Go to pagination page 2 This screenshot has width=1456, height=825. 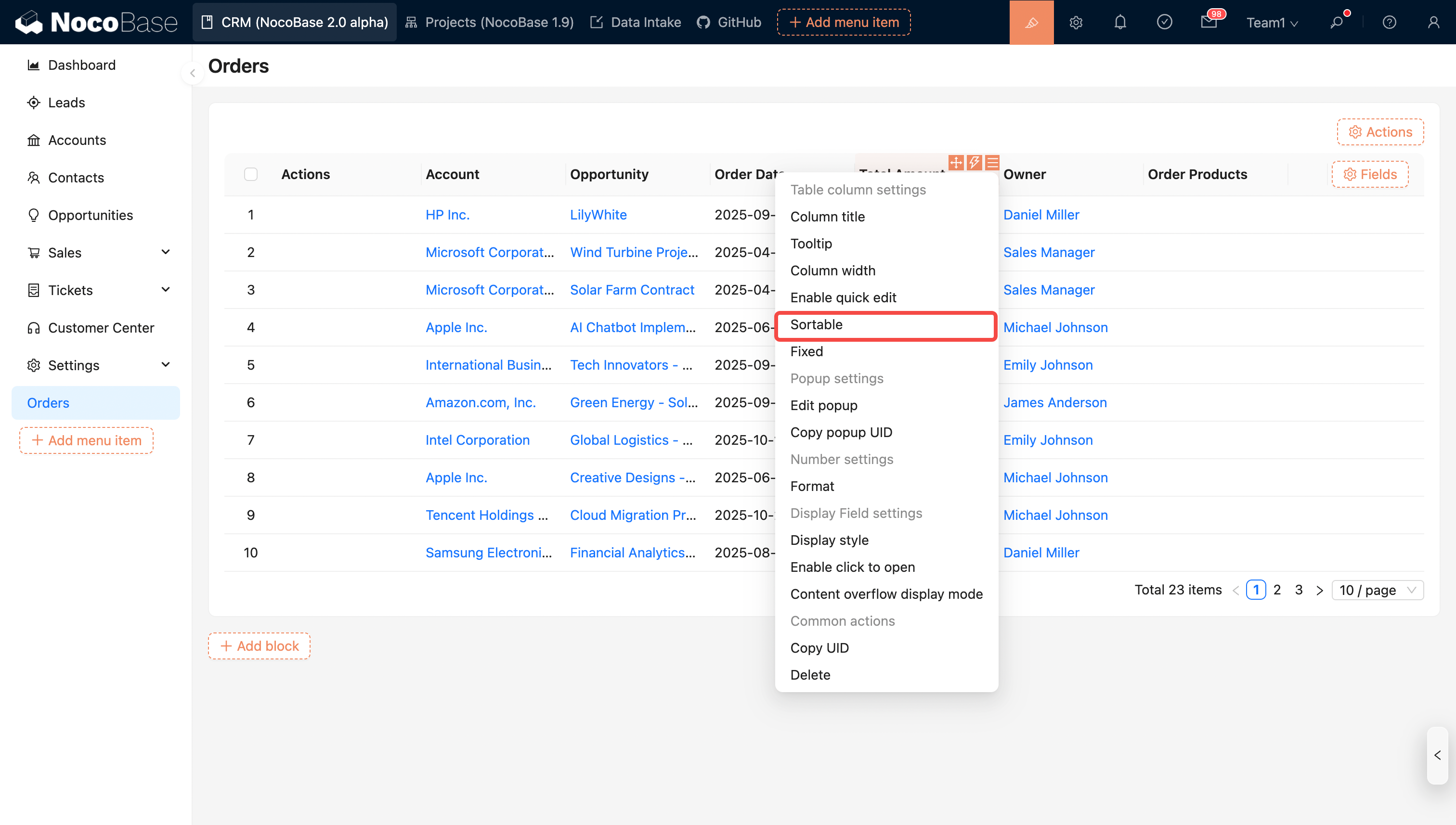click(1277, 590)
